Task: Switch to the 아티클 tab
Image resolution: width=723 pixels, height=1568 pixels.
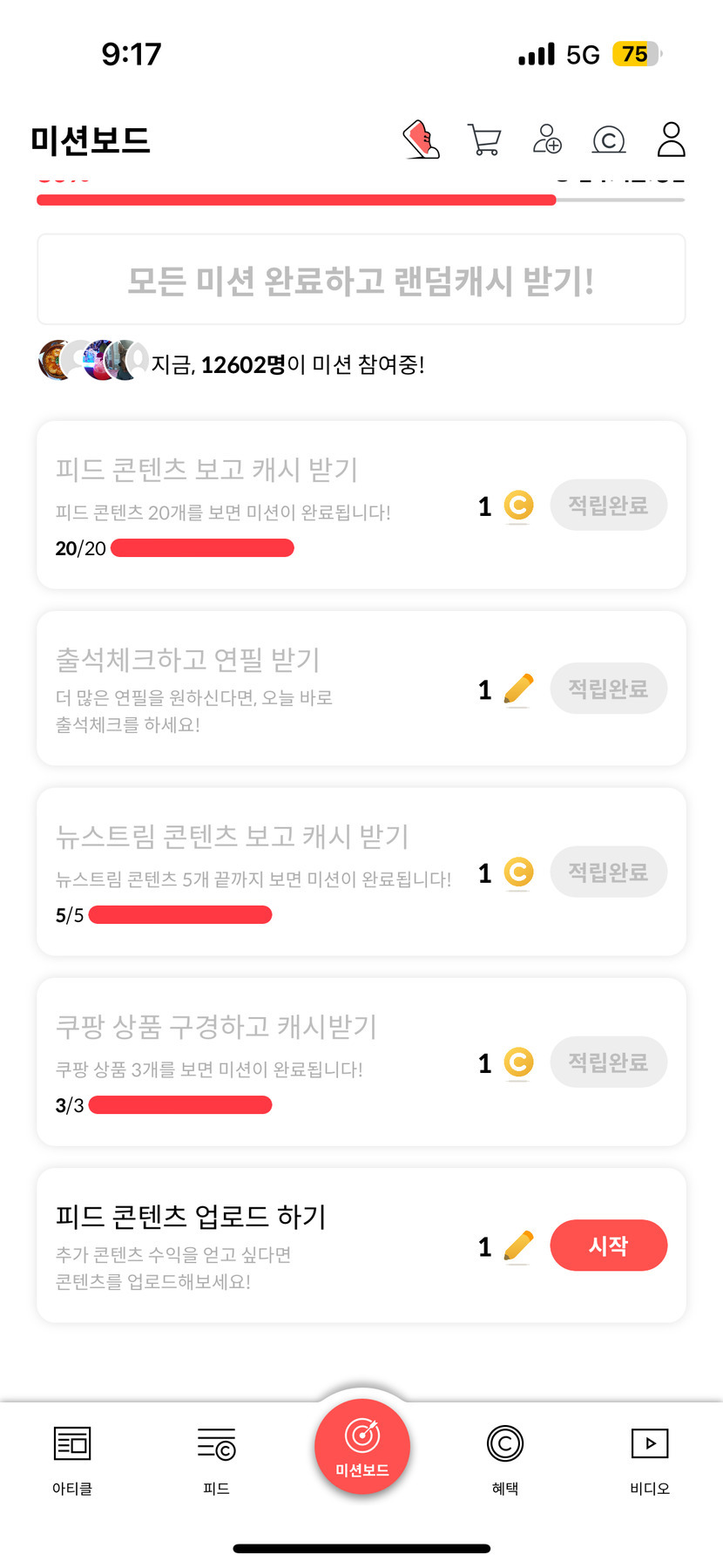Action: tap(72, 1458)
